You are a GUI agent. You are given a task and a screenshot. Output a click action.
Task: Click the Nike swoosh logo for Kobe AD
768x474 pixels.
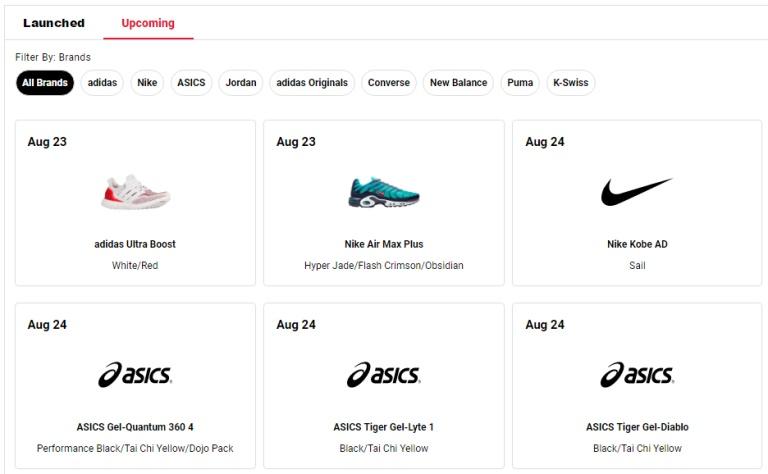[x=637, y=191]
